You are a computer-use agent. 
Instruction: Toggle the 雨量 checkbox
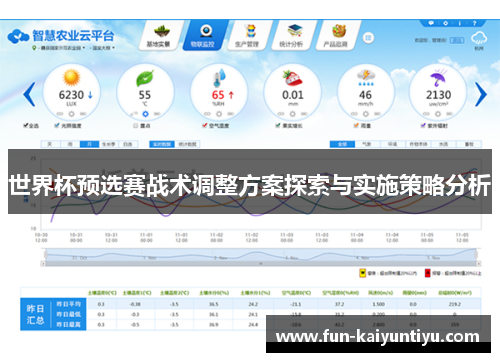tap(356, 125)
